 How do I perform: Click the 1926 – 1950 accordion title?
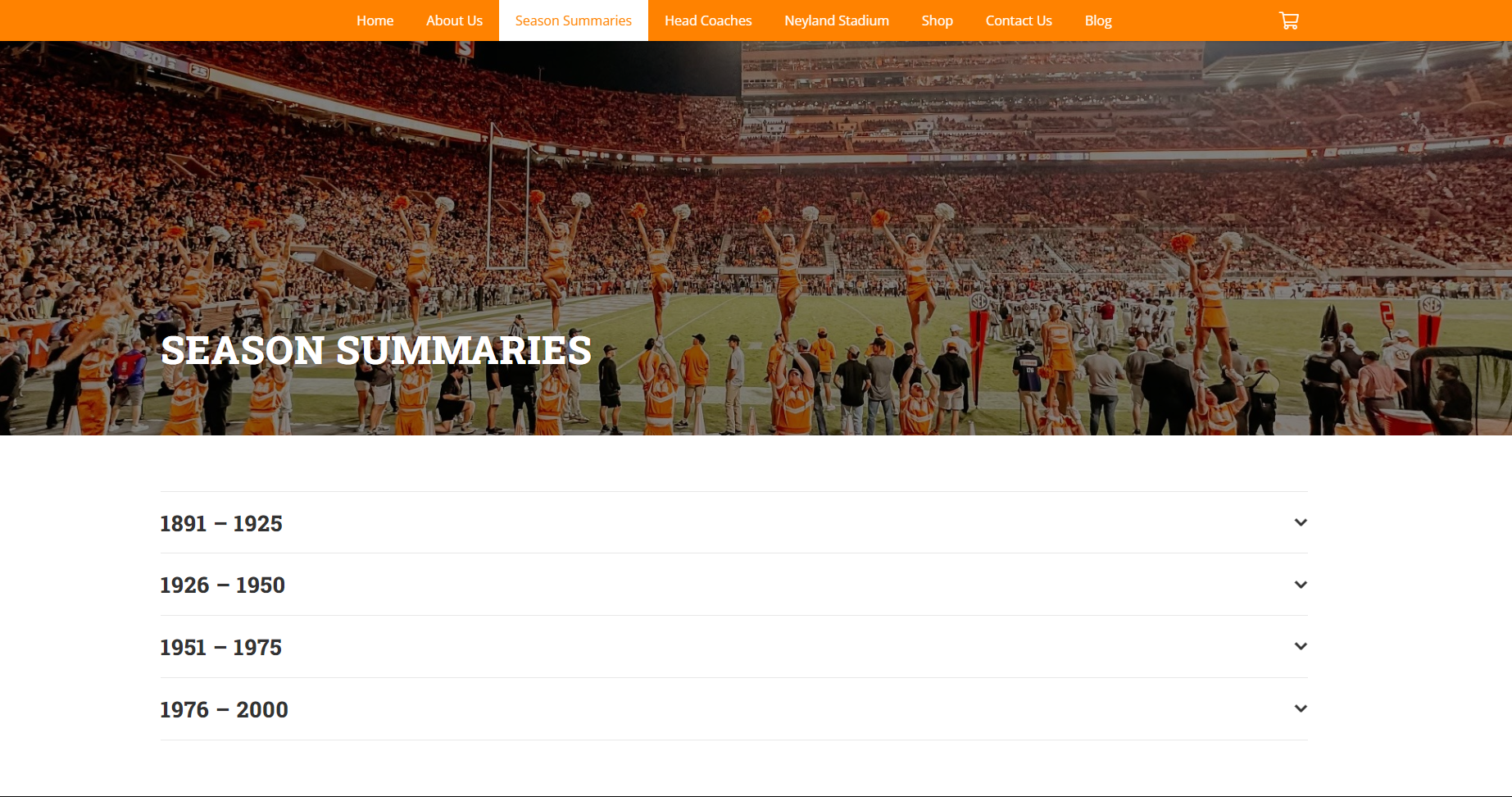tap(222, 585)
